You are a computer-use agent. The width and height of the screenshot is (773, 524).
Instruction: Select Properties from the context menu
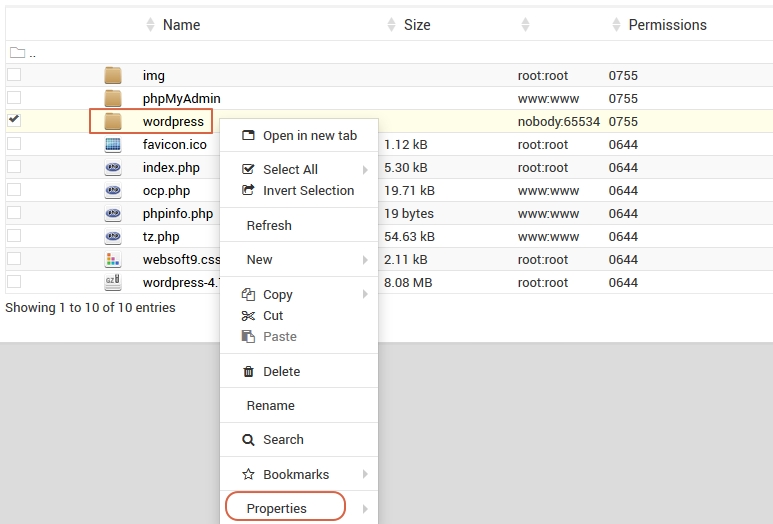pyautogui.click(x=277, y=508)
